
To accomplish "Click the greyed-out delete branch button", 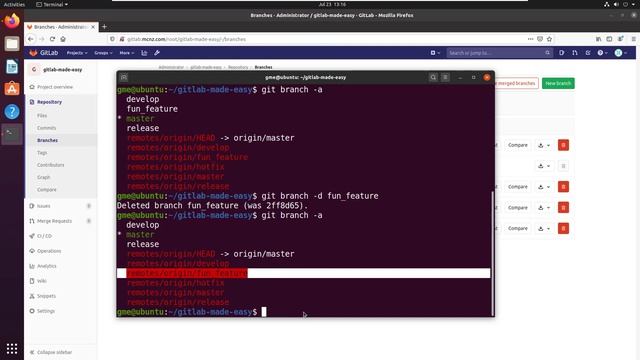I will (563, 166).
